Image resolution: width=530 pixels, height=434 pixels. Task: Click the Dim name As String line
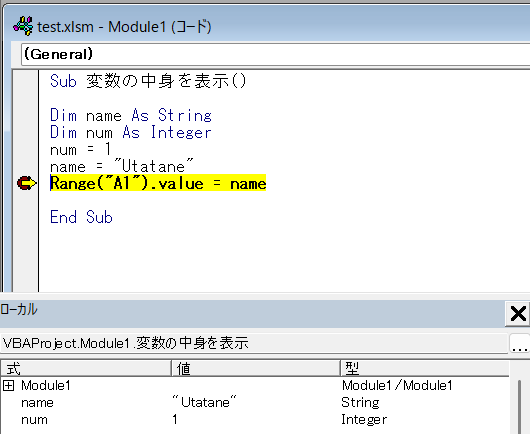pyautogui.click(x=131, y=115)
